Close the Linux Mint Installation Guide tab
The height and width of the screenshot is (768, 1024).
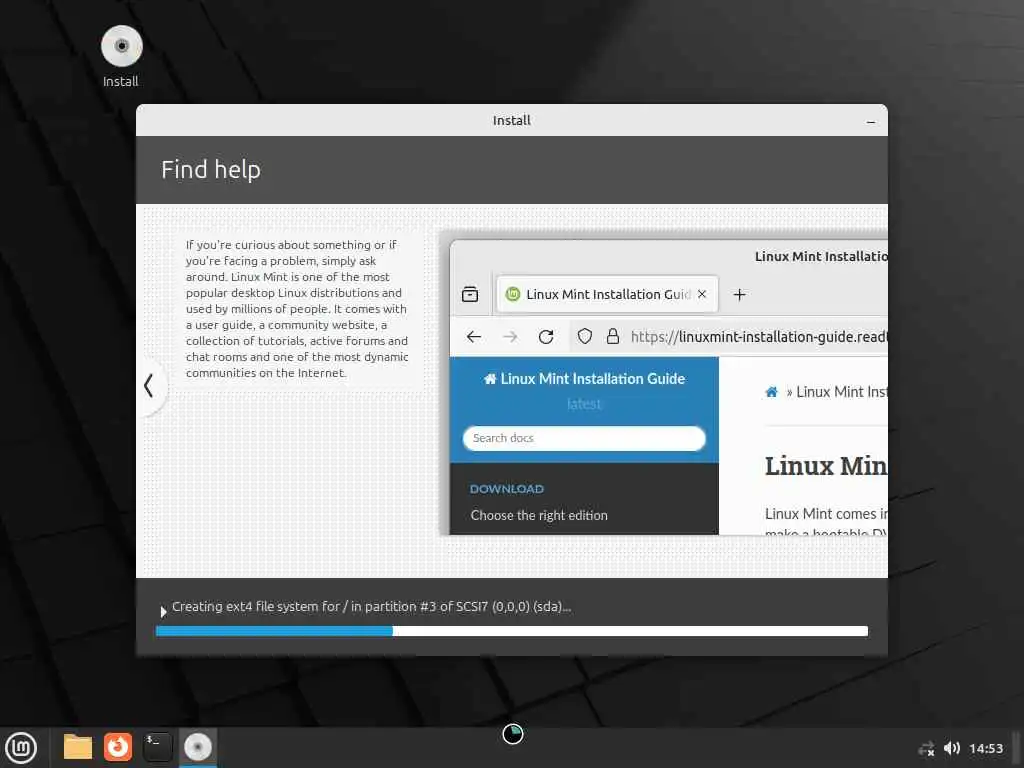point(702,295)
